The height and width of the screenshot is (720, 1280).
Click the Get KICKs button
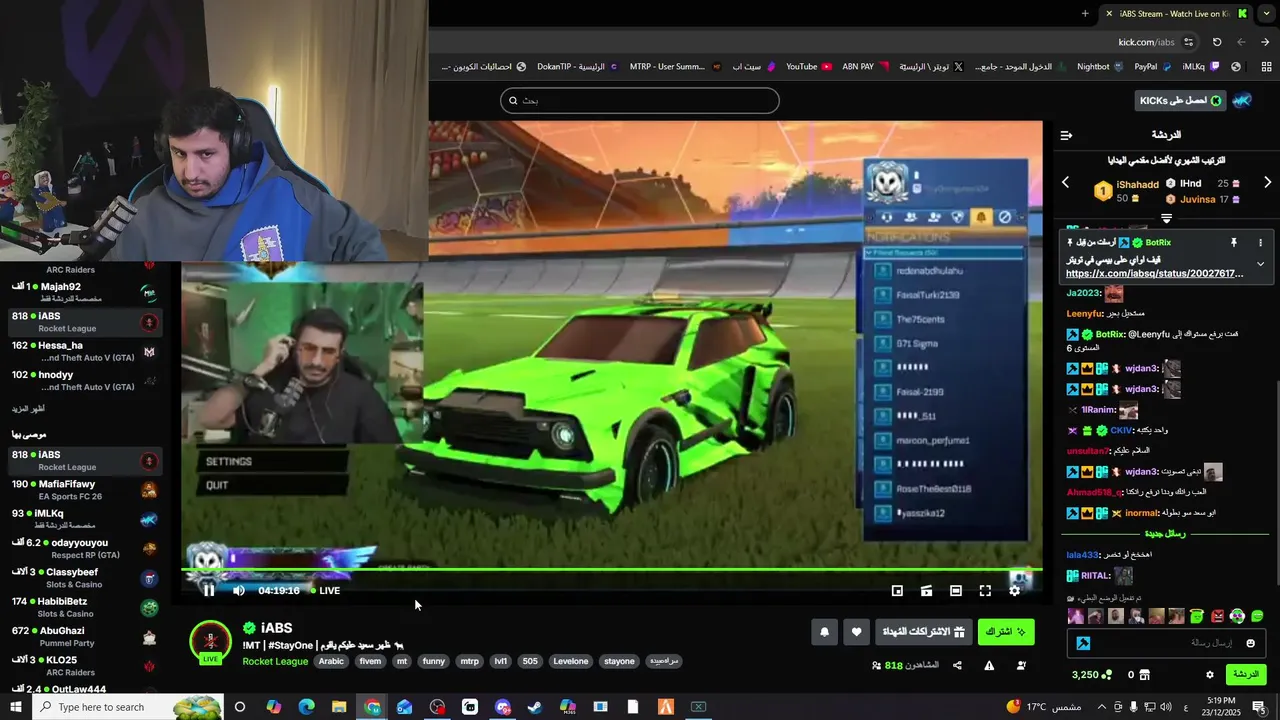(1181, 100)
